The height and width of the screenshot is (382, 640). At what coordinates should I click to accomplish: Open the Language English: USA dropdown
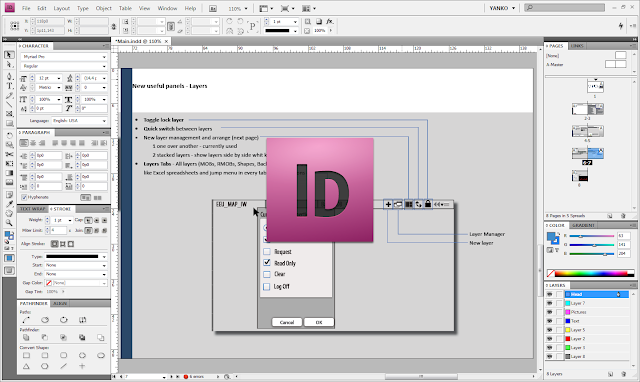coord(79,121)
